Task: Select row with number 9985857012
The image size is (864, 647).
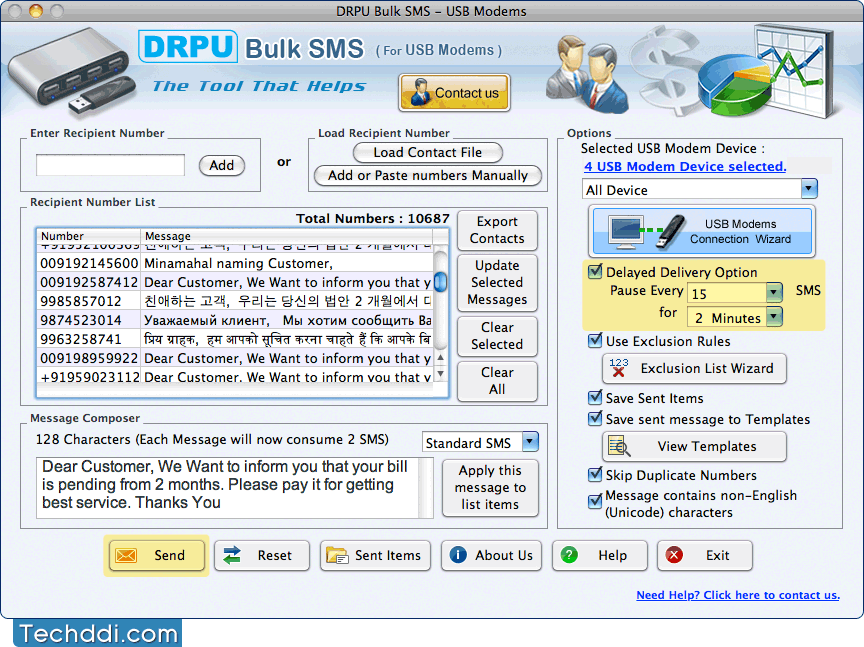Action: [235, 301]
